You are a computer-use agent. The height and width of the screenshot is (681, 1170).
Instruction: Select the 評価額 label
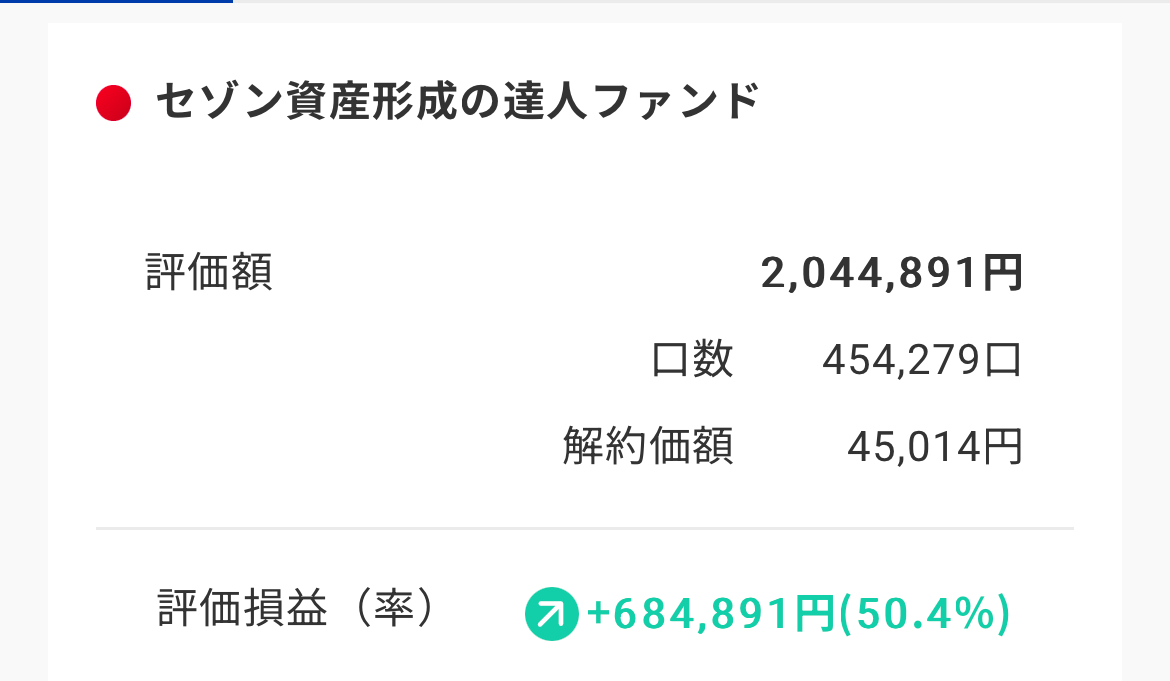209,272
